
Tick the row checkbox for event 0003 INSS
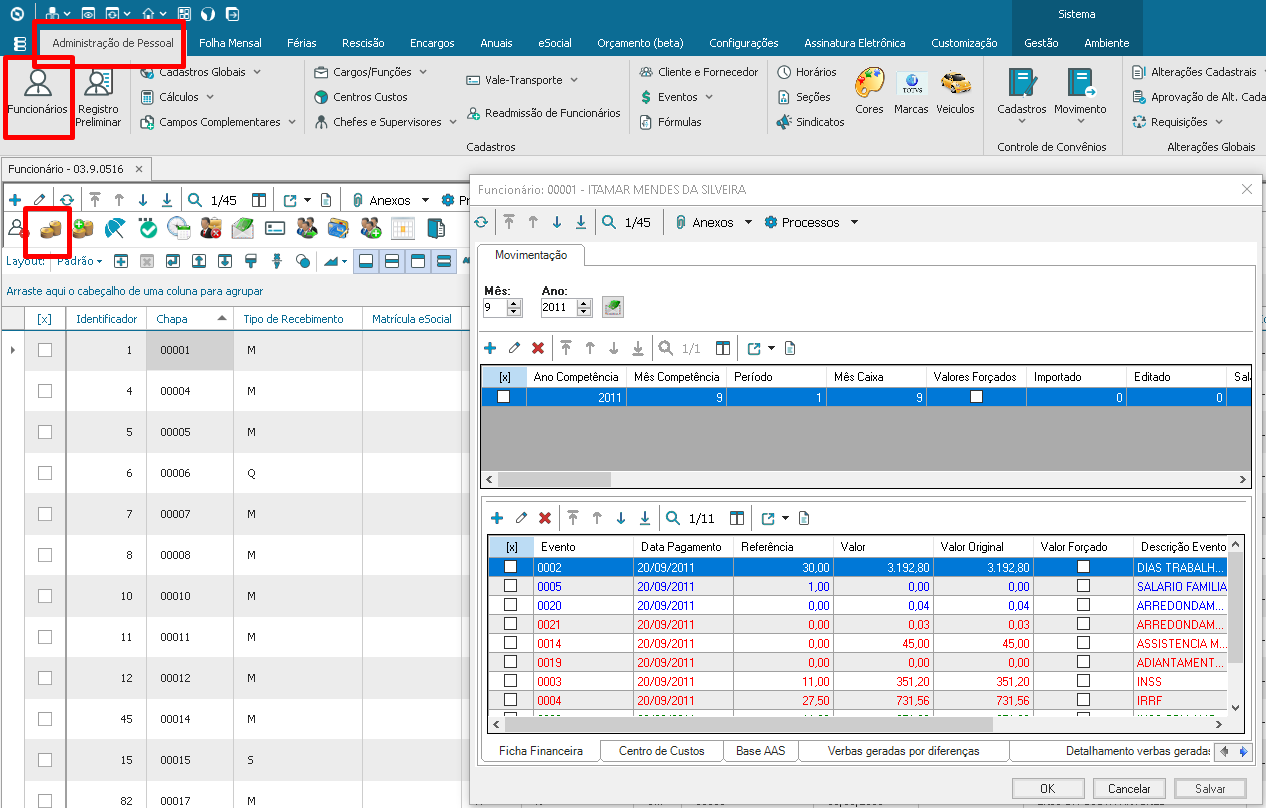click(510, 681)
